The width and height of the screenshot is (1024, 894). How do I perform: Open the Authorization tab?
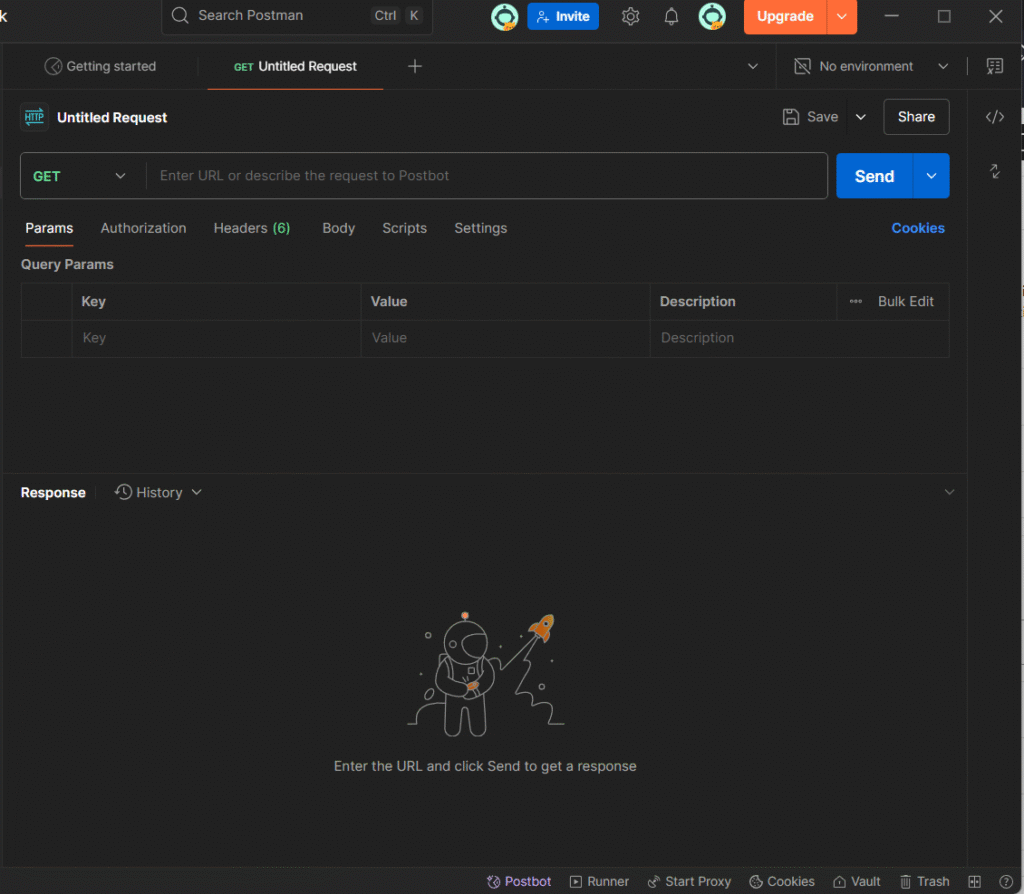[143, 228]
